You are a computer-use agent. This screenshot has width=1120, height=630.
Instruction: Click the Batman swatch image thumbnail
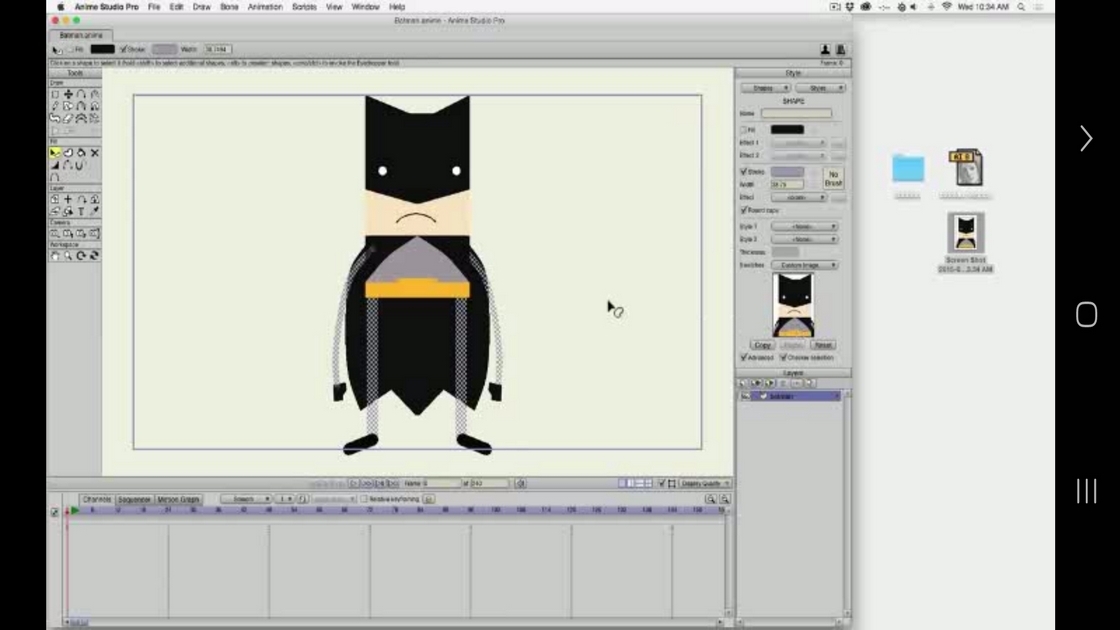(794, 306)
